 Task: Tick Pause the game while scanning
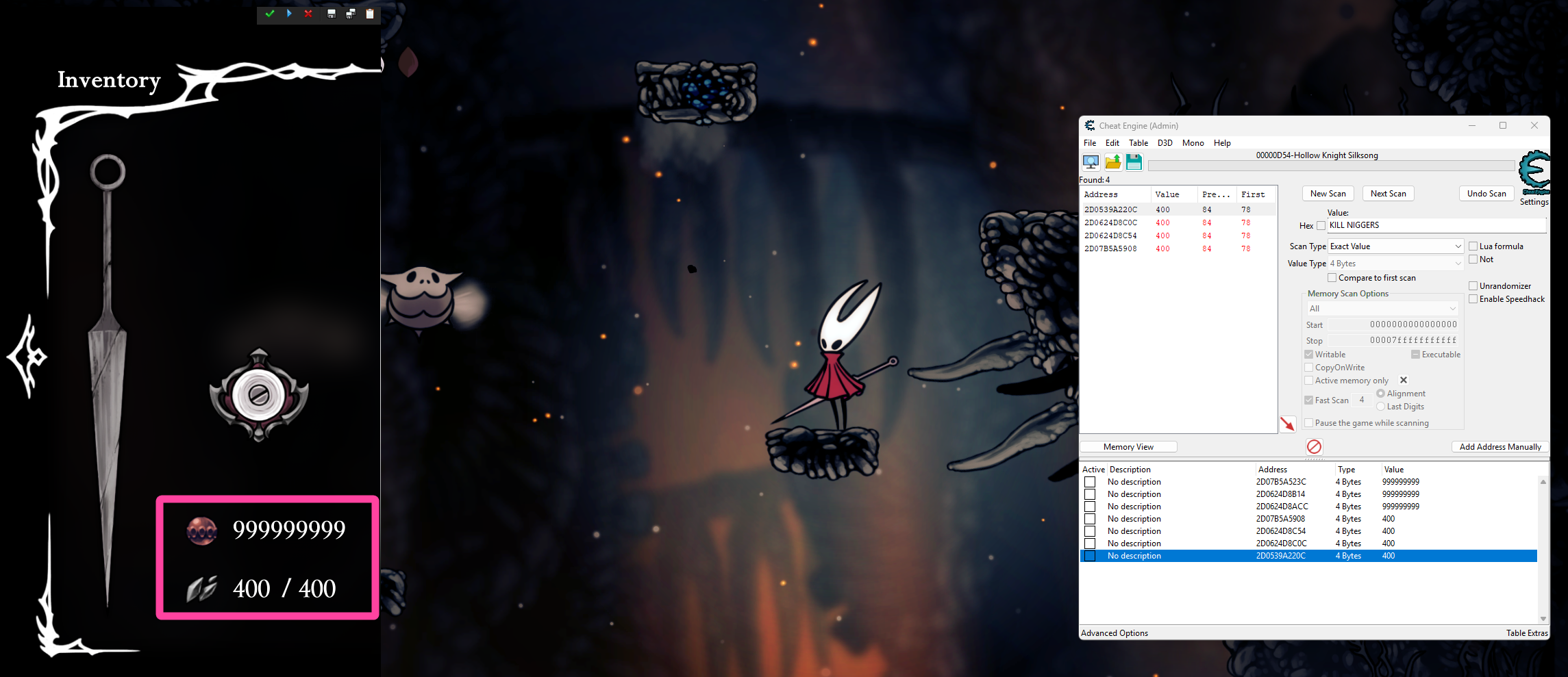(1309, 423)
